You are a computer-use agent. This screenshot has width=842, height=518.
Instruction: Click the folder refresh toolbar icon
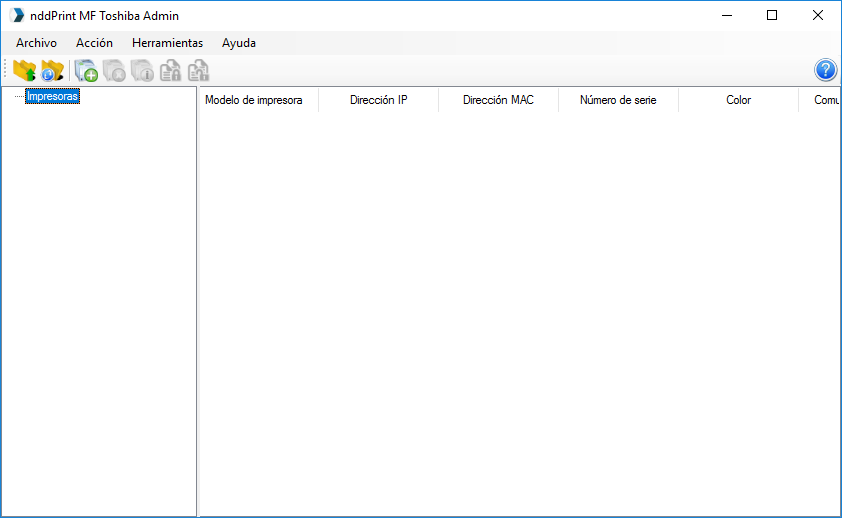[52, 70]
